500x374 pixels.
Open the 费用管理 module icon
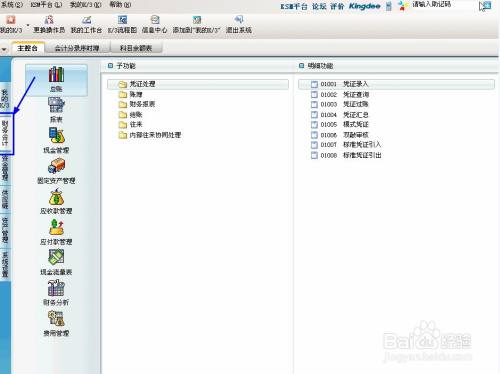point(56,323)
